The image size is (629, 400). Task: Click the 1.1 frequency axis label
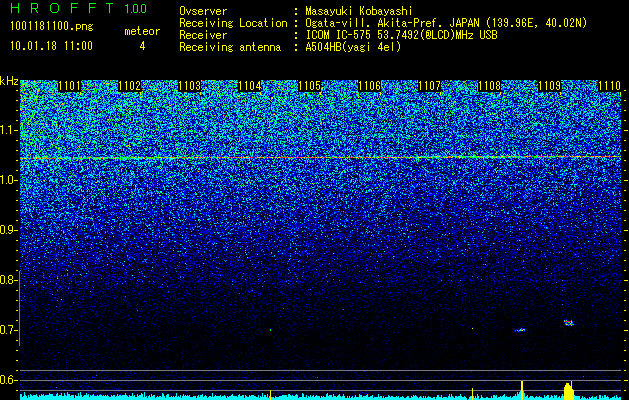coord(8,130)
